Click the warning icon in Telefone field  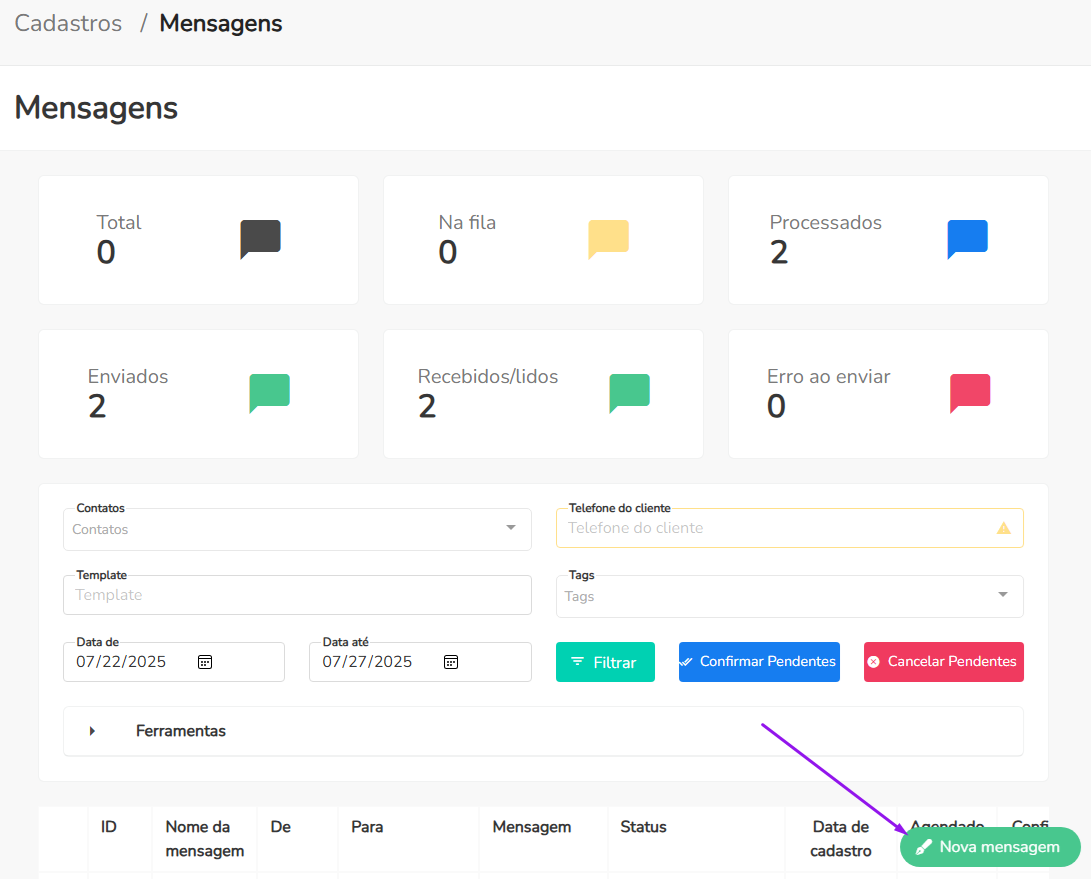coord(1004,528)
